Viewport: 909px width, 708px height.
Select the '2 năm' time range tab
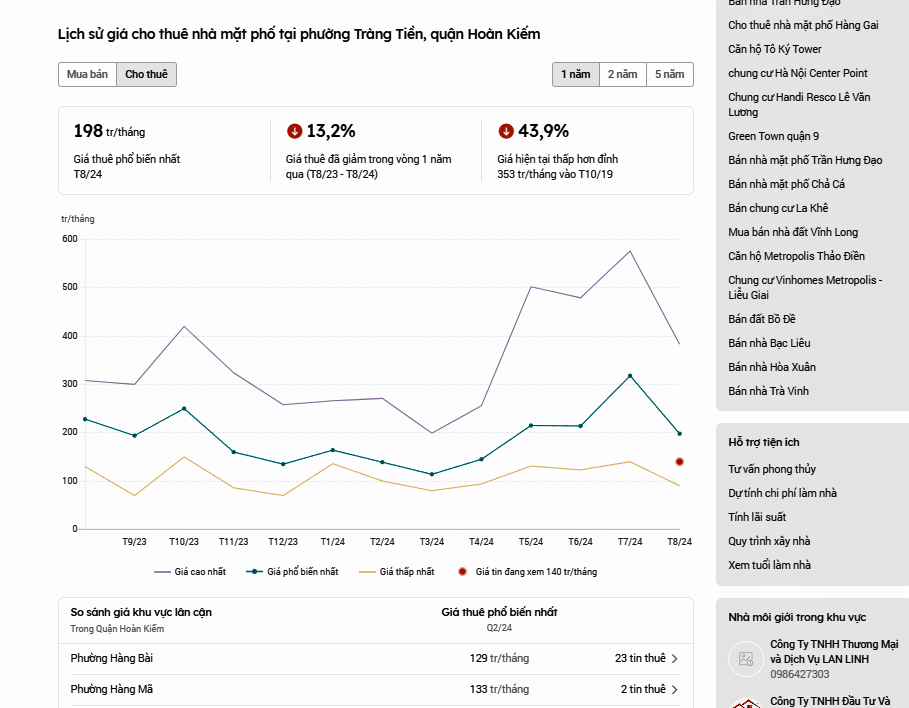pos(622,74)
